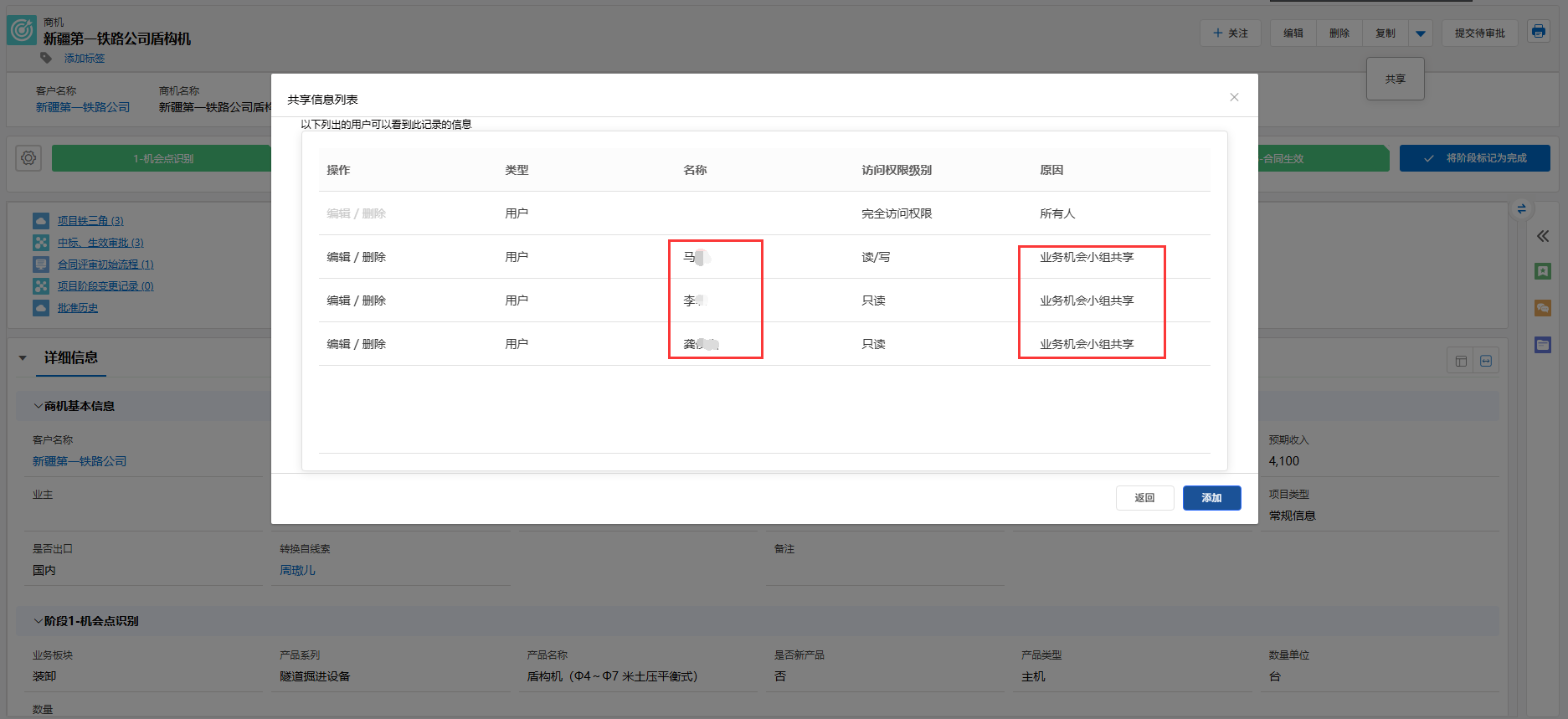This screenshot has height=719, width=1568.
Task: Collapse the 详细信息 panel triangle
Action: point(23,358)
